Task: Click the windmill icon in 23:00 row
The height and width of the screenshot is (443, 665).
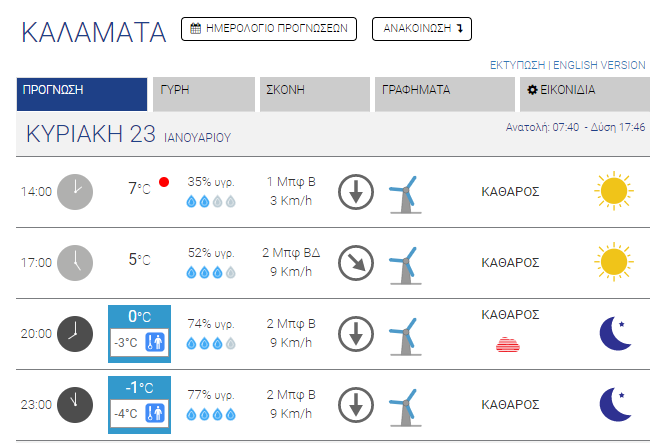Action: (403, 406)
